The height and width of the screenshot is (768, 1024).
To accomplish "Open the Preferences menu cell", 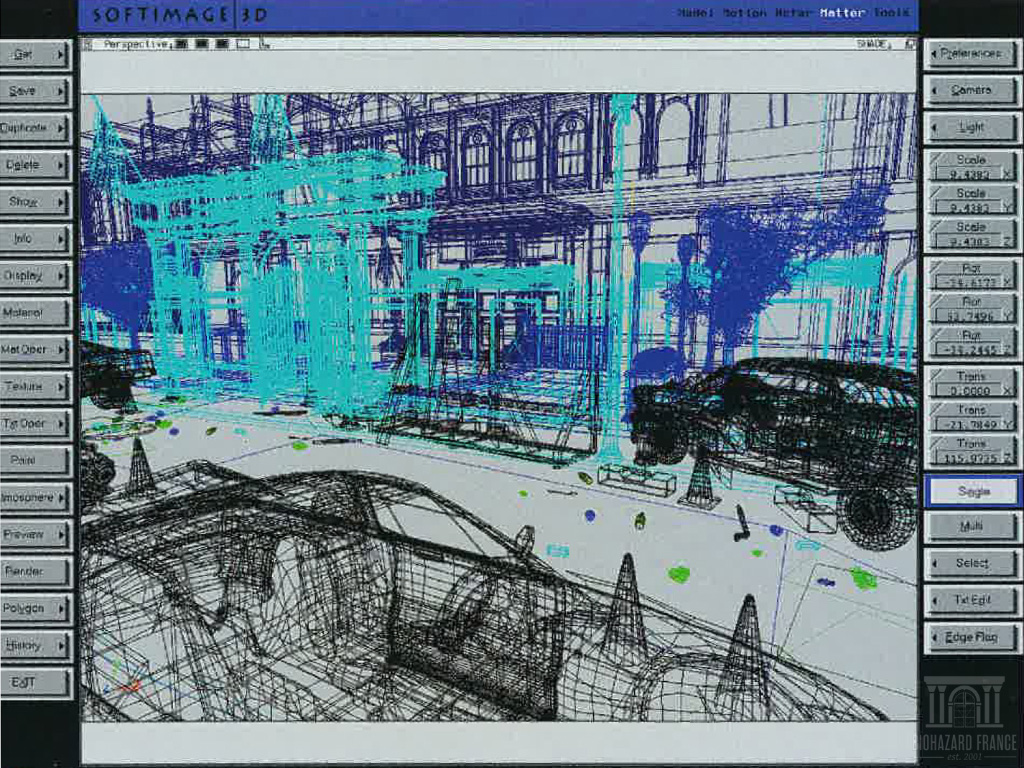I will click(x=971, y=54).
